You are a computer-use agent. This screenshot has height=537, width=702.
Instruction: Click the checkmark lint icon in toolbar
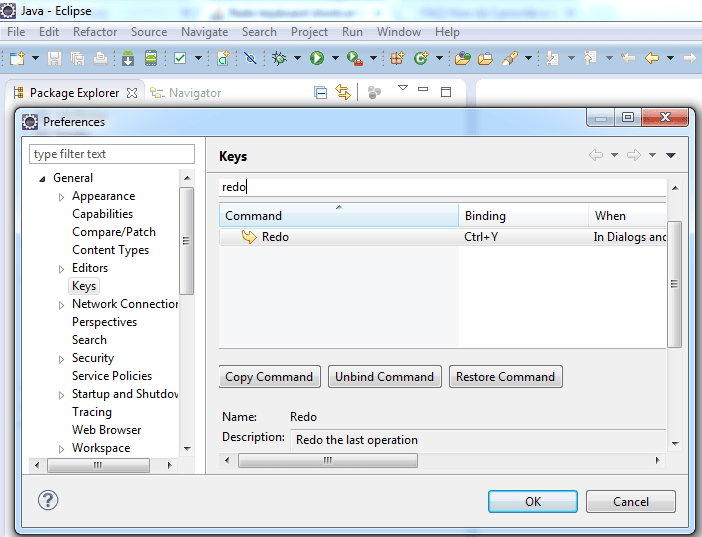(x=180, y=58)
